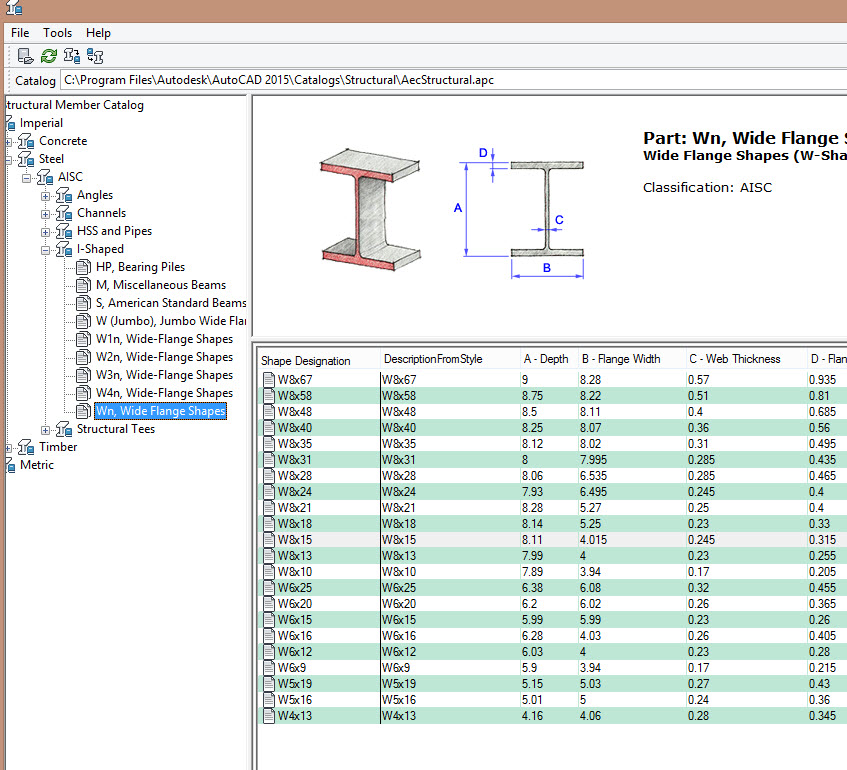Click the document icon on the W8x67 table row

(x=267, y=380)
